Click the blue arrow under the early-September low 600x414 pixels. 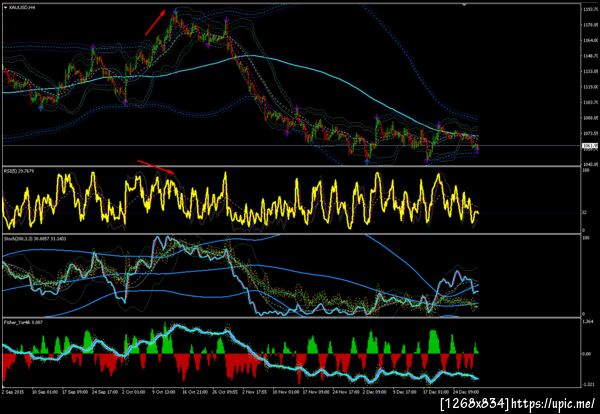tap(41, 109)
